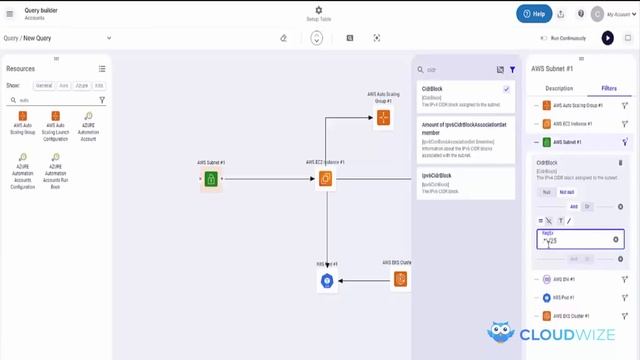The image size is (640, 360).
Task: Open the notifications bell icon
Action: pos(580,14)
